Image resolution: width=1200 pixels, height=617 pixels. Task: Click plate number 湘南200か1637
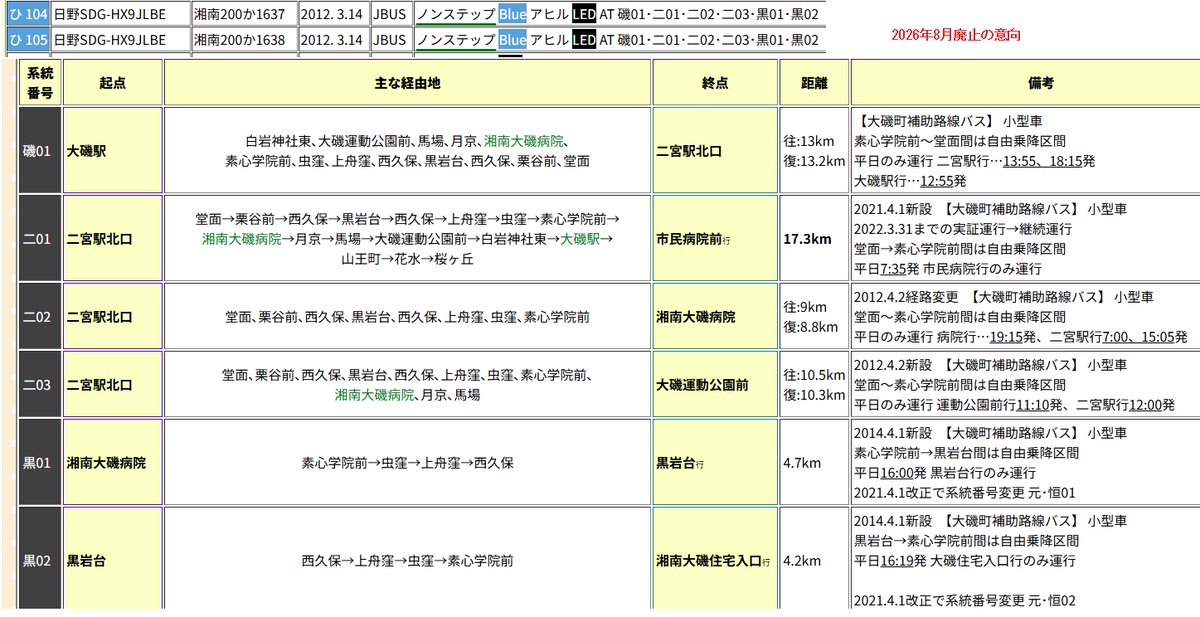(x=240, y=14)
